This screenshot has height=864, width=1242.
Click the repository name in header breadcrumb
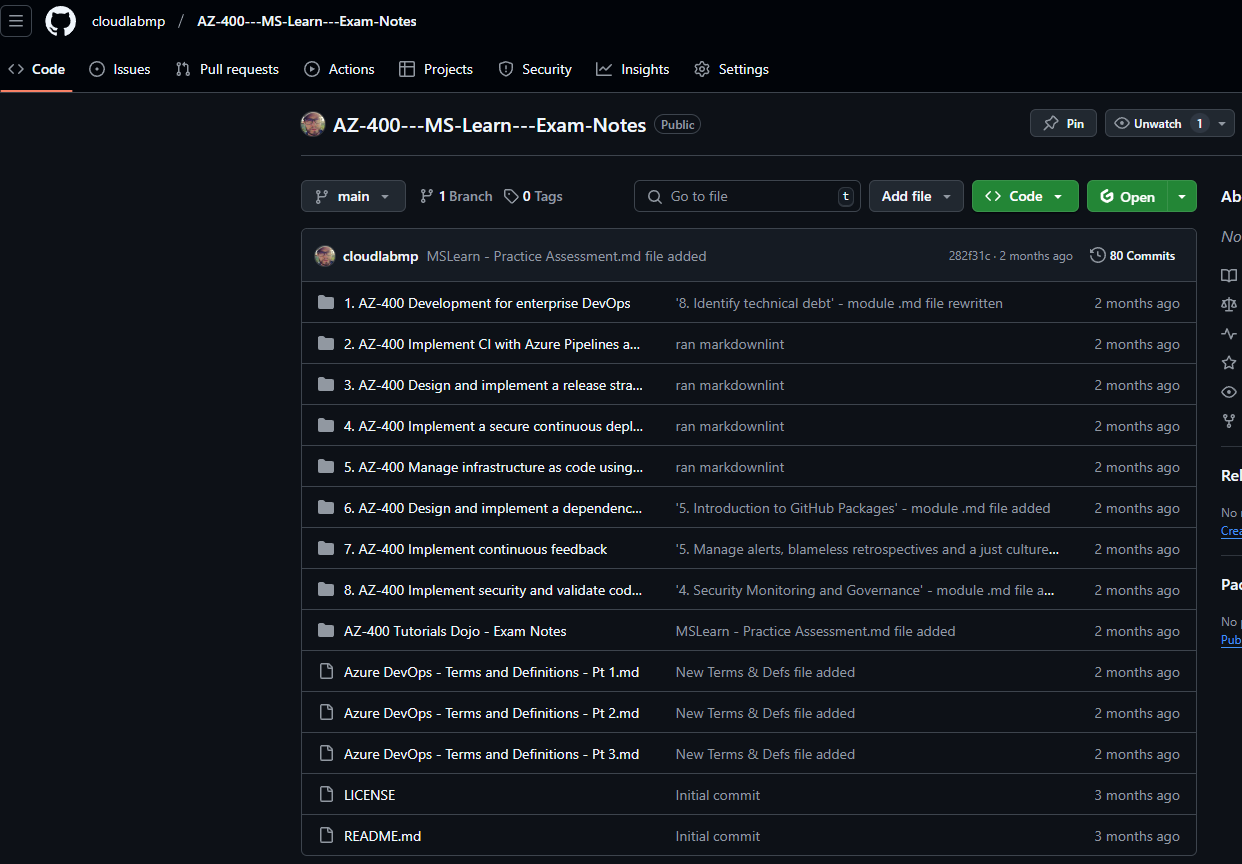pos(307,21)
